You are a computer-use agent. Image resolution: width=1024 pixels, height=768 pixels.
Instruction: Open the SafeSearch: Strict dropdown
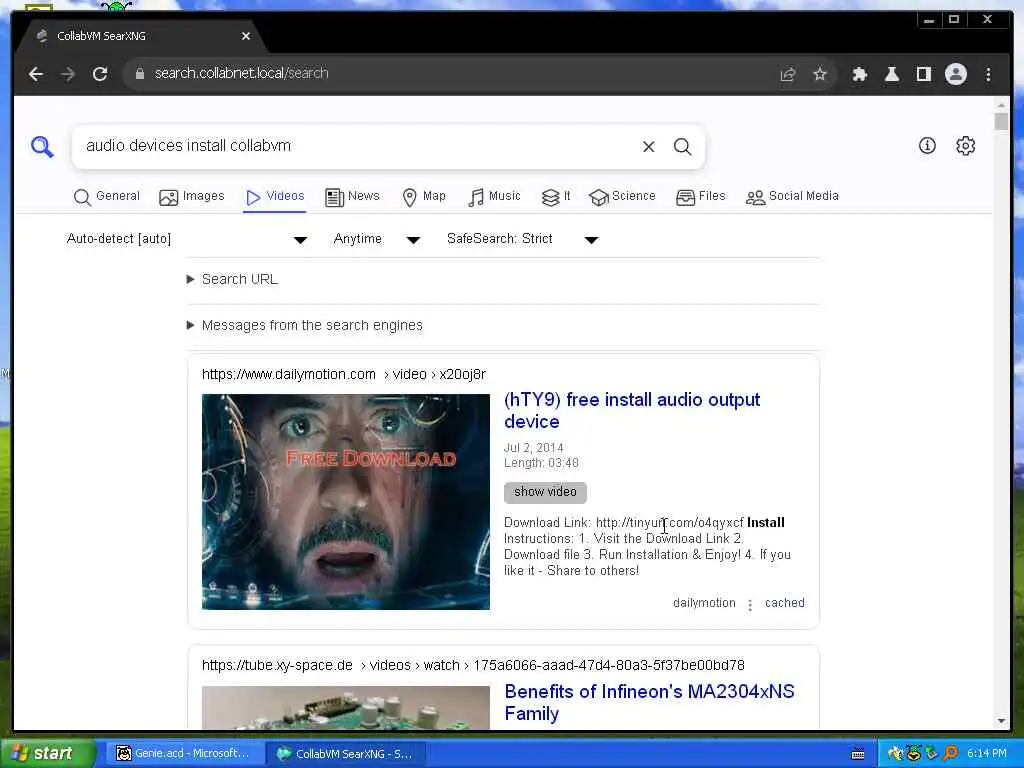pos(522,239)
